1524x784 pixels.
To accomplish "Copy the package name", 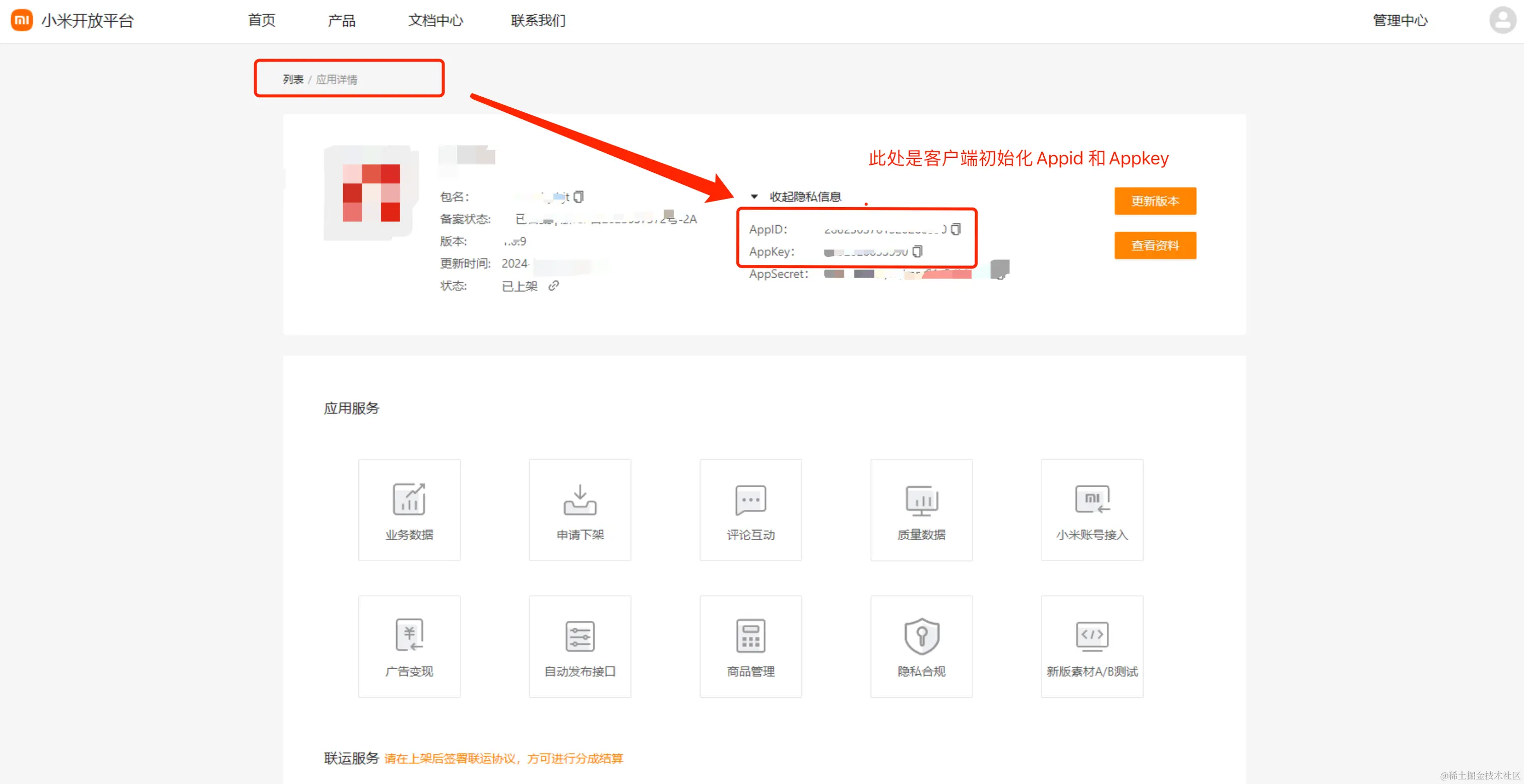I will pos(579,197).
